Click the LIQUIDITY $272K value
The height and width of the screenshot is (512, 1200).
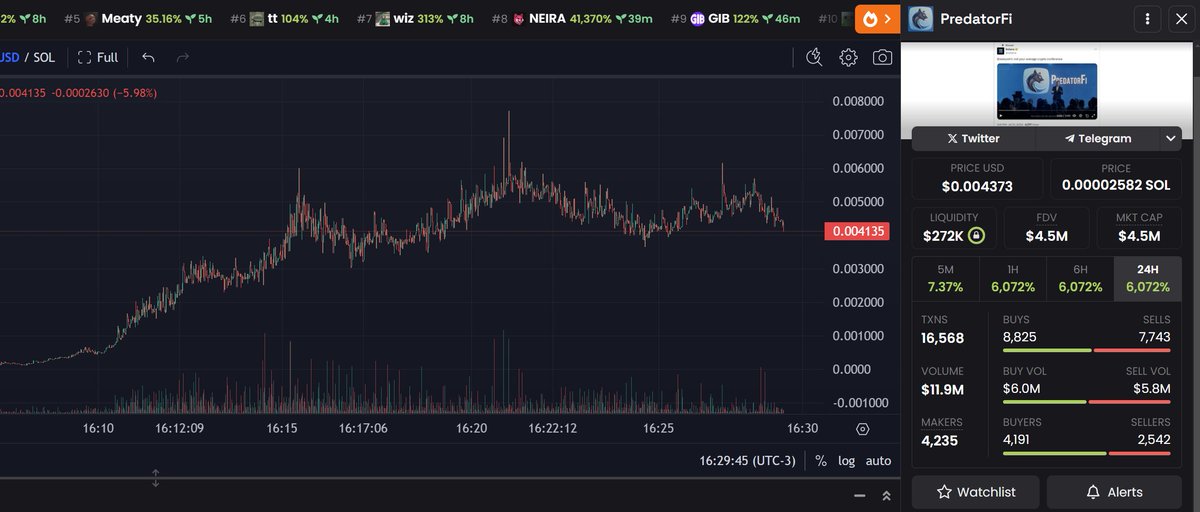click(943, 236)
